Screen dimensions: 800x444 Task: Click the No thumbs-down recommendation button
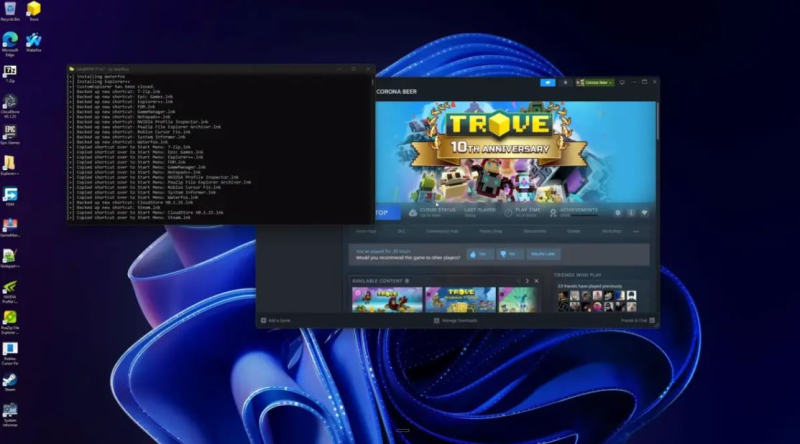pos(510,254)
